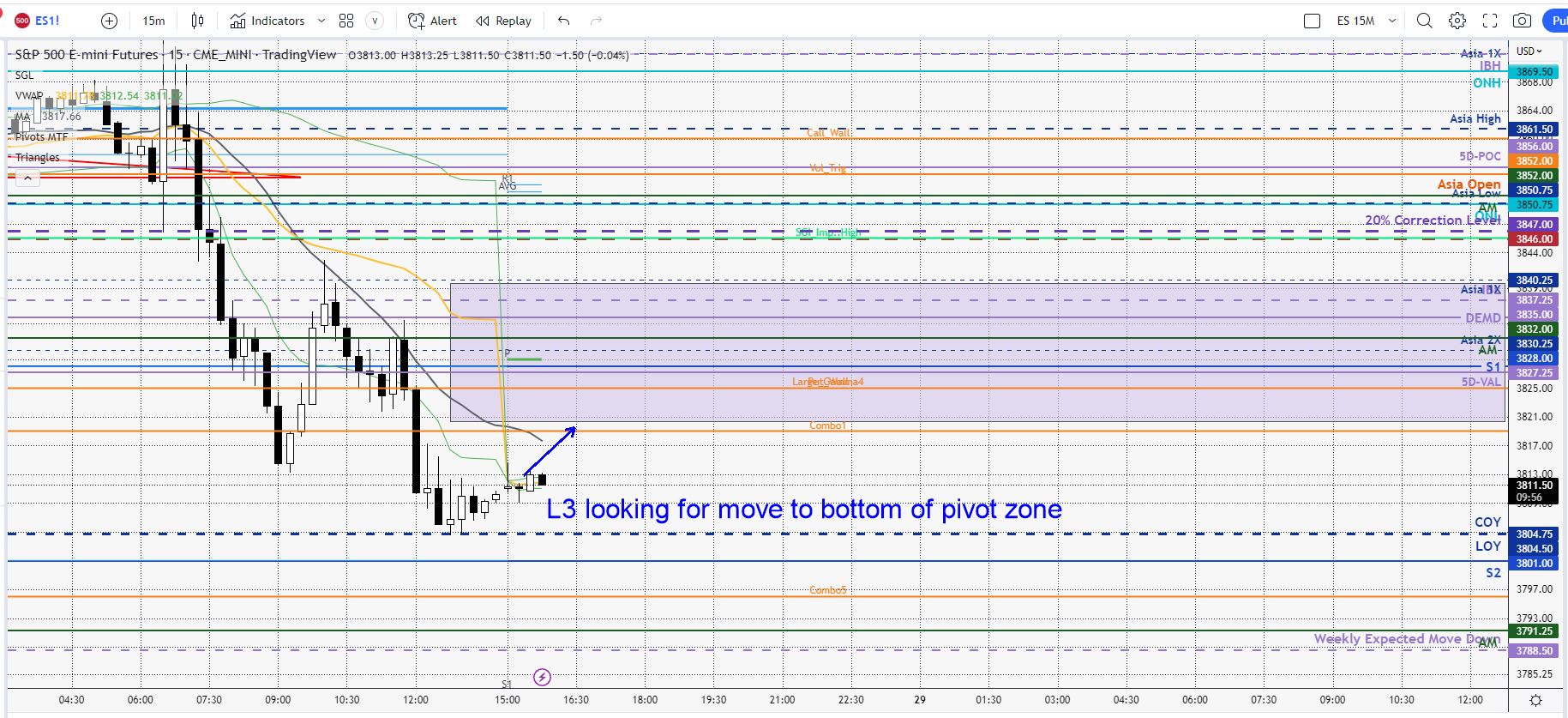1568x718 pixels.
Task: Take a chart snapshot with camera icon
Action: [1522, 21]
